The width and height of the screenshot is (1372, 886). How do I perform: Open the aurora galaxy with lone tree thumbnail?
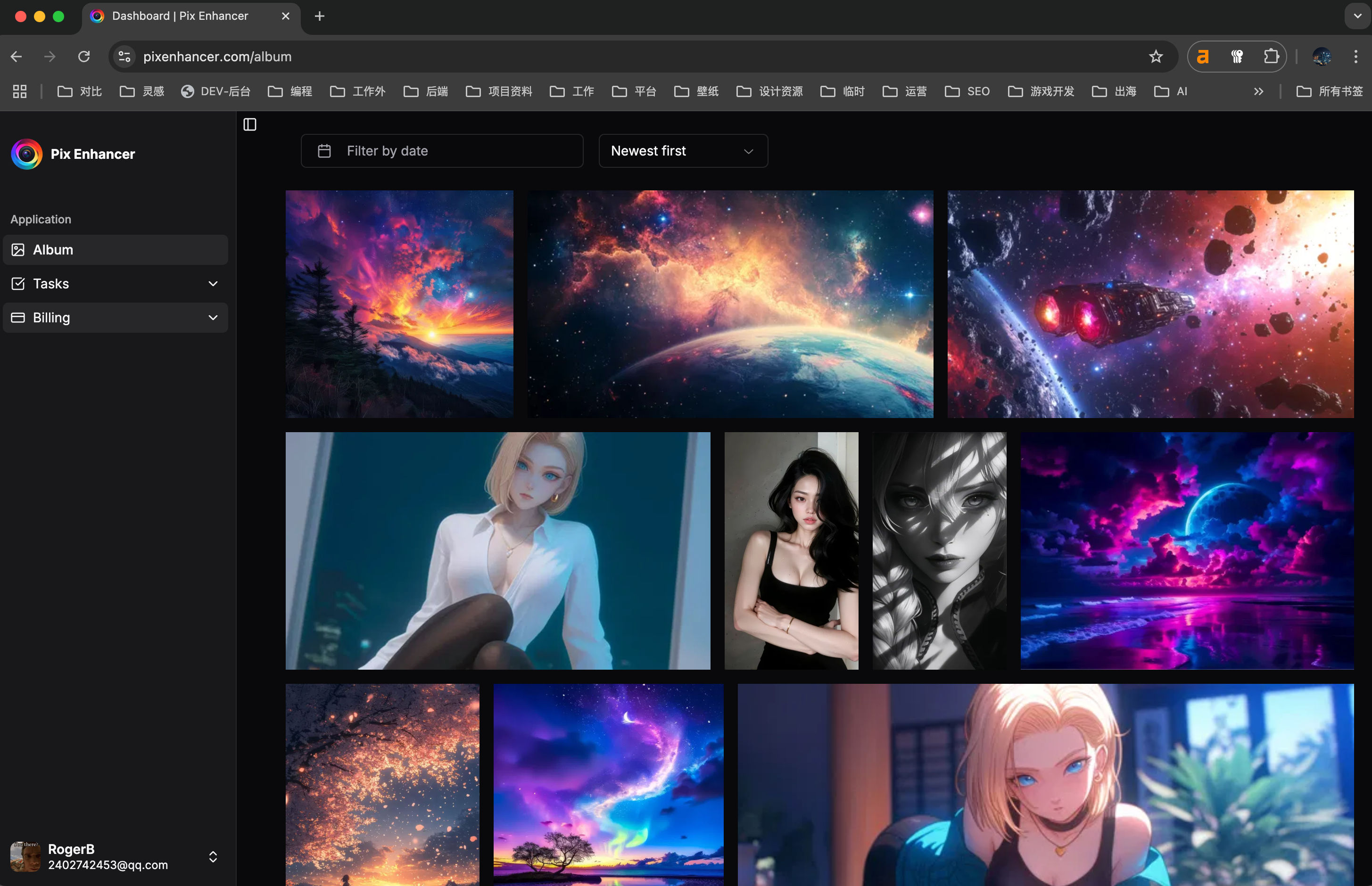coord(608,785)
